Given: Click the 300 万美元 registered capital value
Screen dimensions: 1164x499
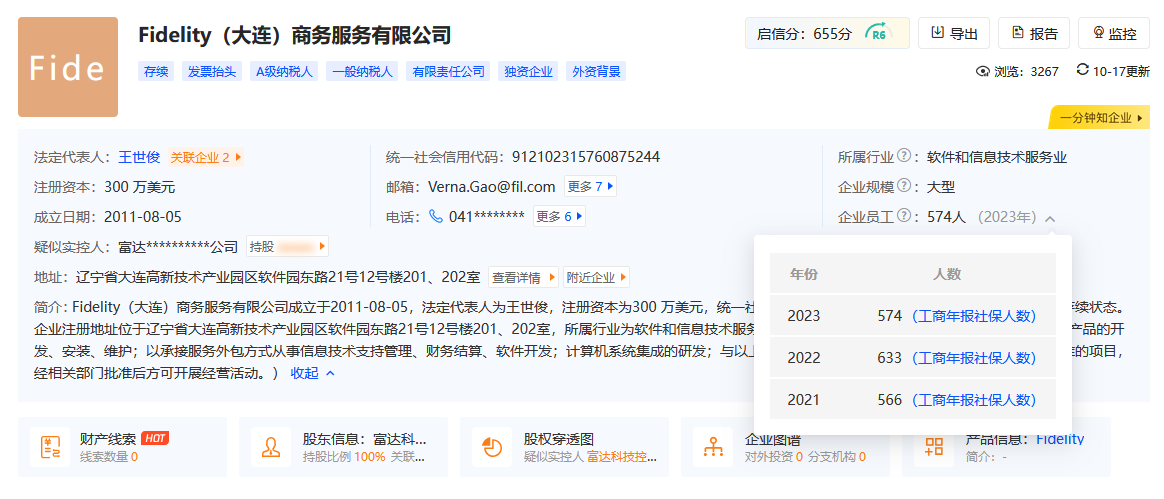Looking at the screenshot, I should tap(140, 187).
